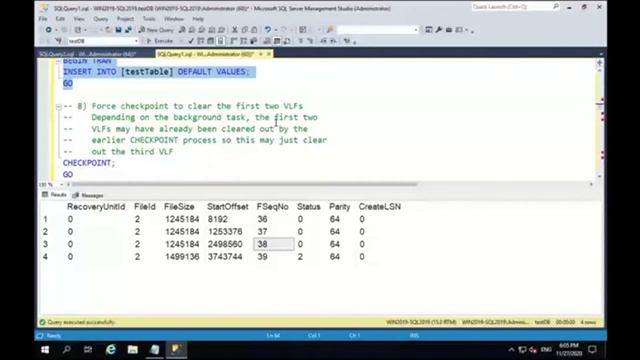Switch output to Results to Grid

coord(277,41)
